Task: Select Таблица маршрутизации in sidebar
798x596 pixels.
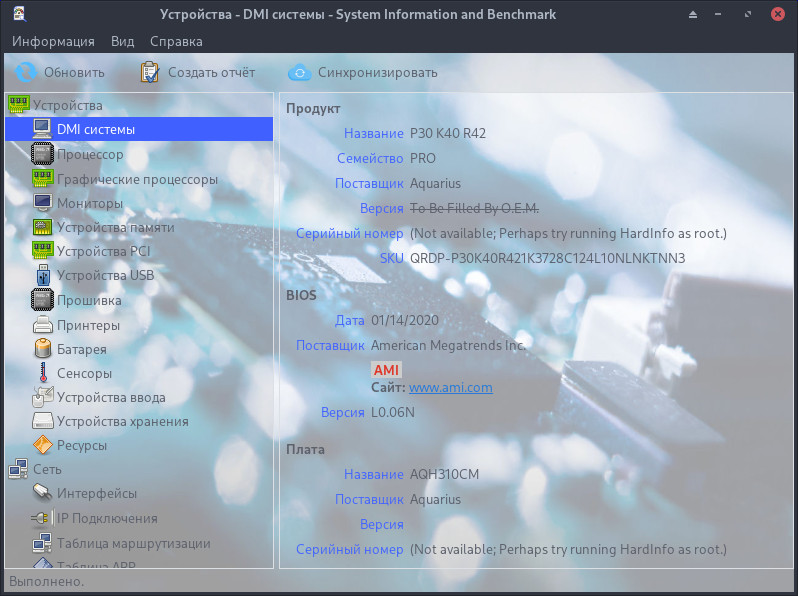Action: [x=134, y=543]
